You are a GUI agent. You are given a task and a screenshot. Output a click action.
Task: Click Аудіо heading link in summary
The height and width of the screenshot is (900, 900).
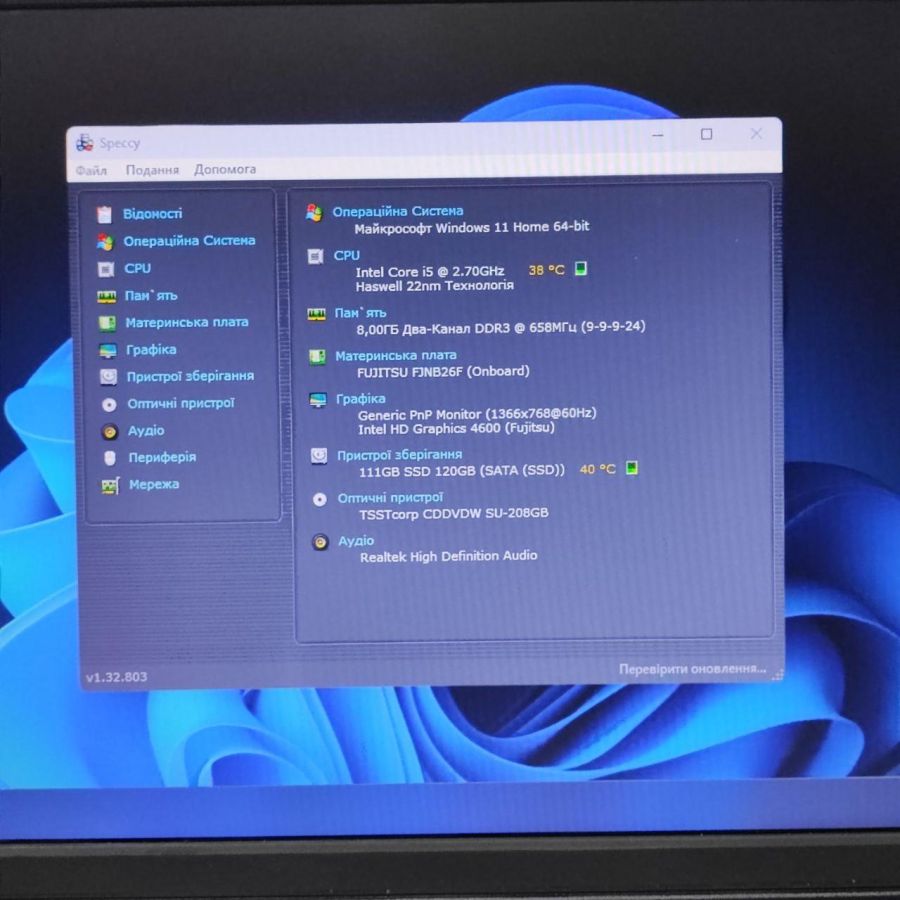(x=356, y=541)
